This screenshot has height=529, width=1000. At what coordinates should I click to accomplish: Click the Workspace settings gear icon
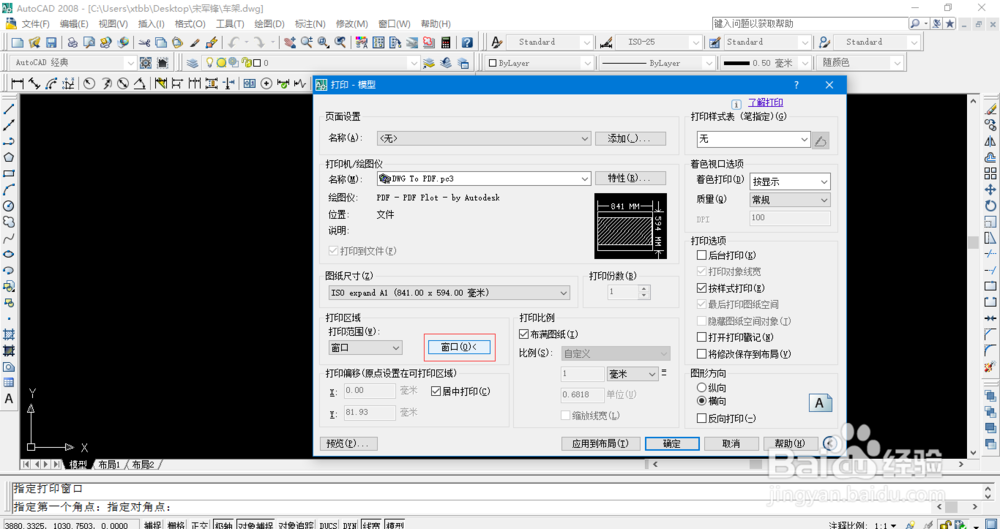coord(146,63)
